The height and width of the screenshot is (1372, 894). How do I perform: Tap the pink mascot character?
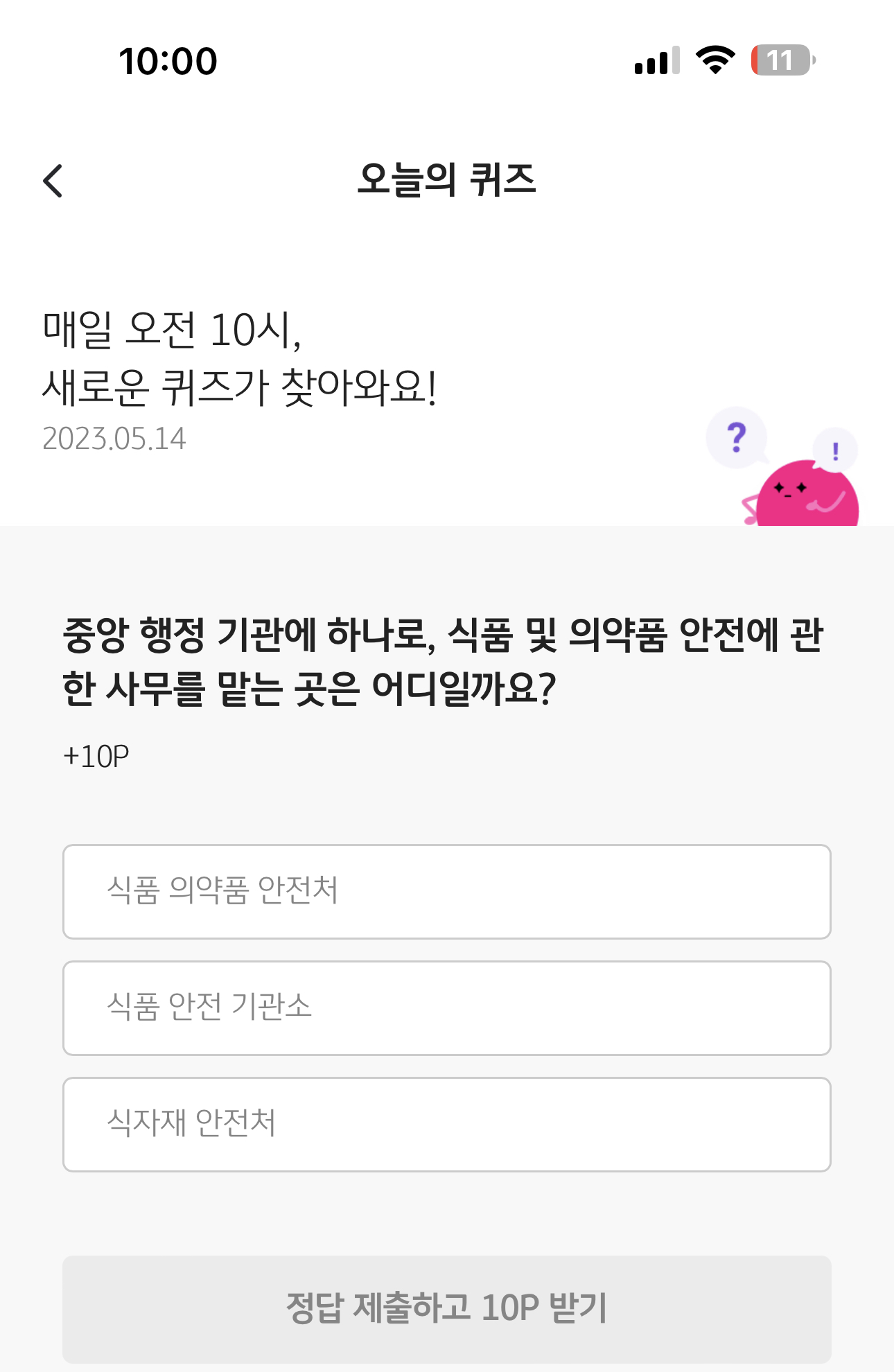coord(804,494)
